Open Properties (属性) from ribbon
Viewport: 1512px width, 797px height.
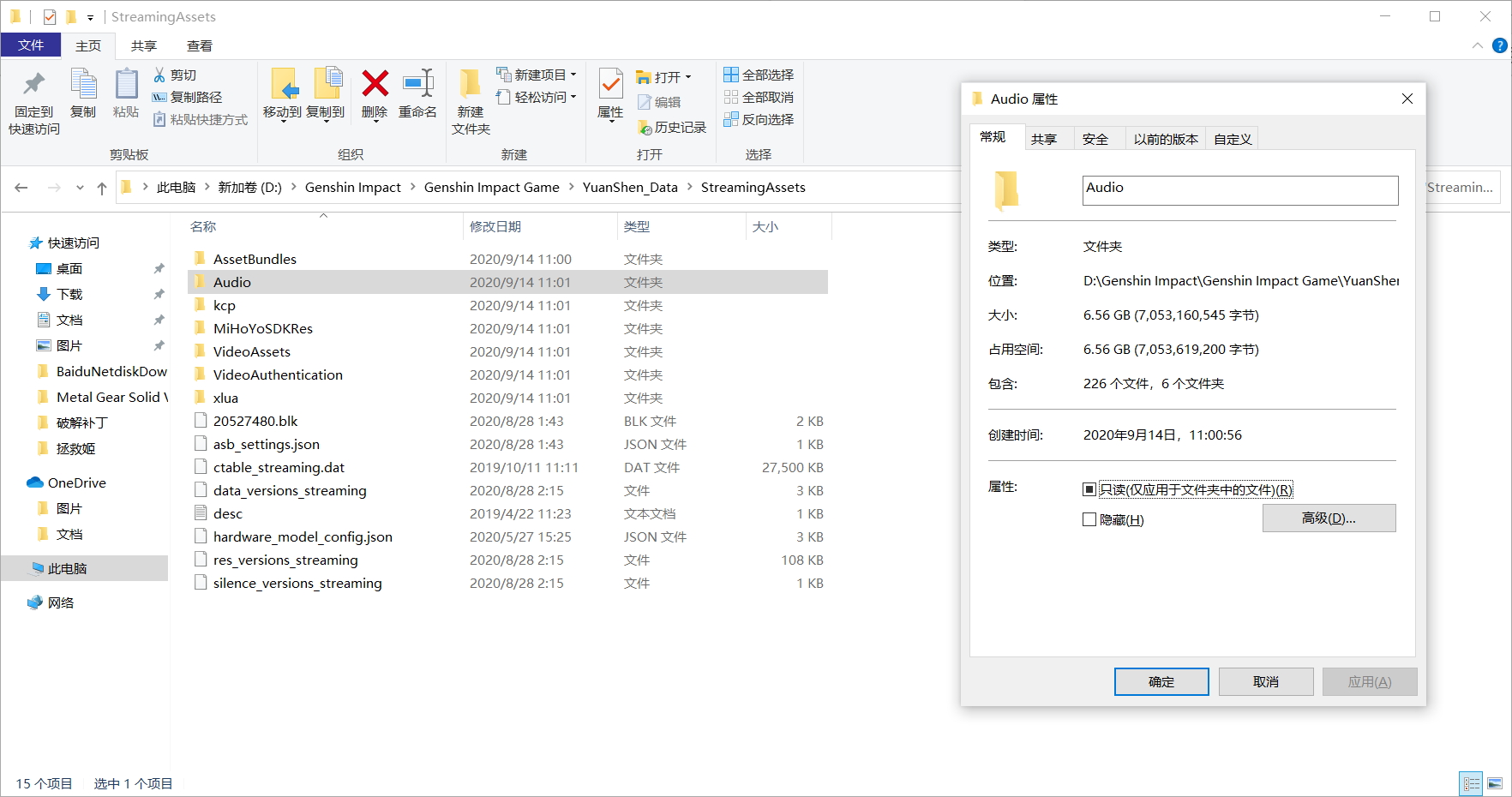[610, 95]
